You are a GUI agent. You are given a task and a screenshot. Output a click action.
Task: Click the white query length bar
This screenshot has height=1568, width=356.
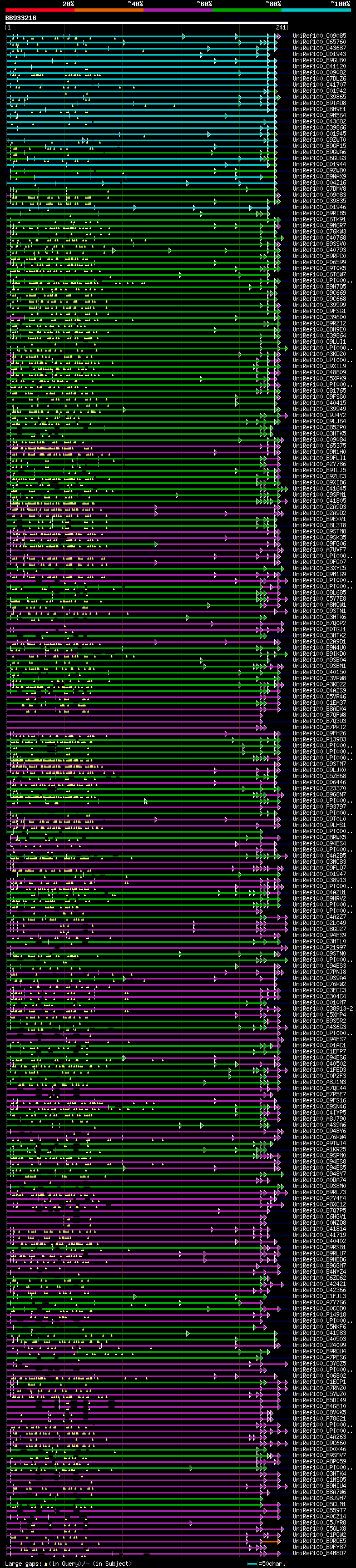147,22
